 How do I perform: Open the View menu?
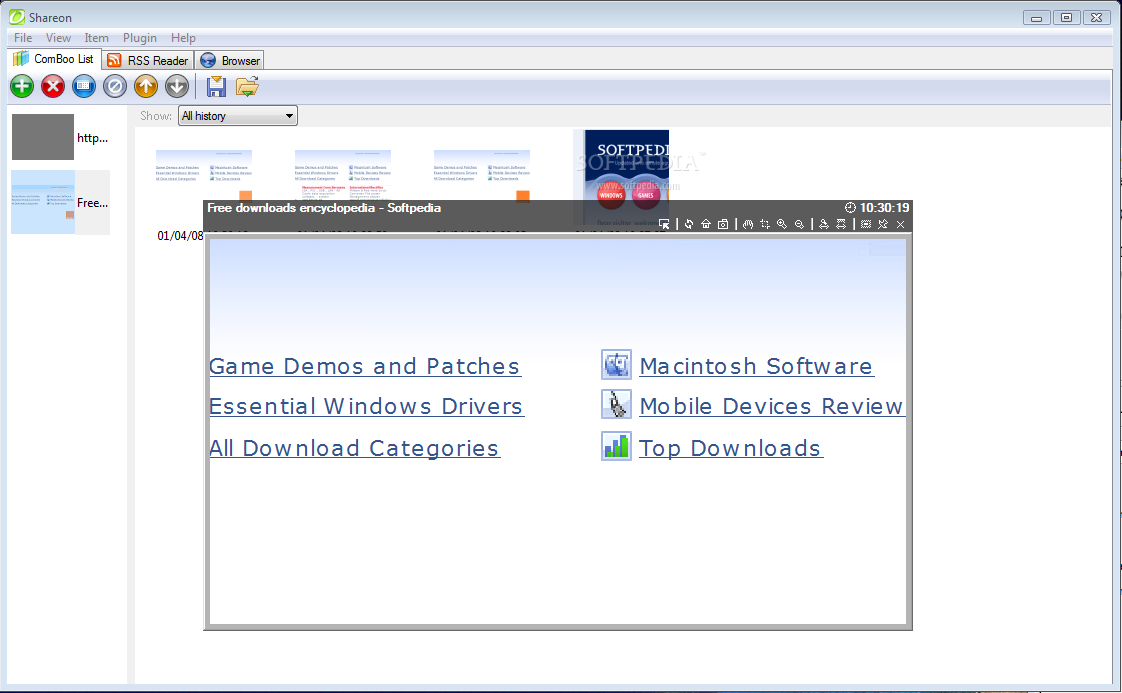point(58,38)
